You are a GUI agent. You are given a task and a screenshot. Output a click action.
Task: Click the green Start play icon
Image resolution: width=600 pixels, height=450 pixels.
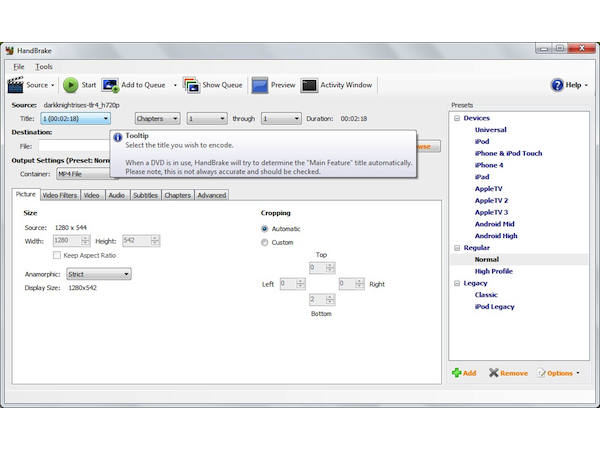70,85
